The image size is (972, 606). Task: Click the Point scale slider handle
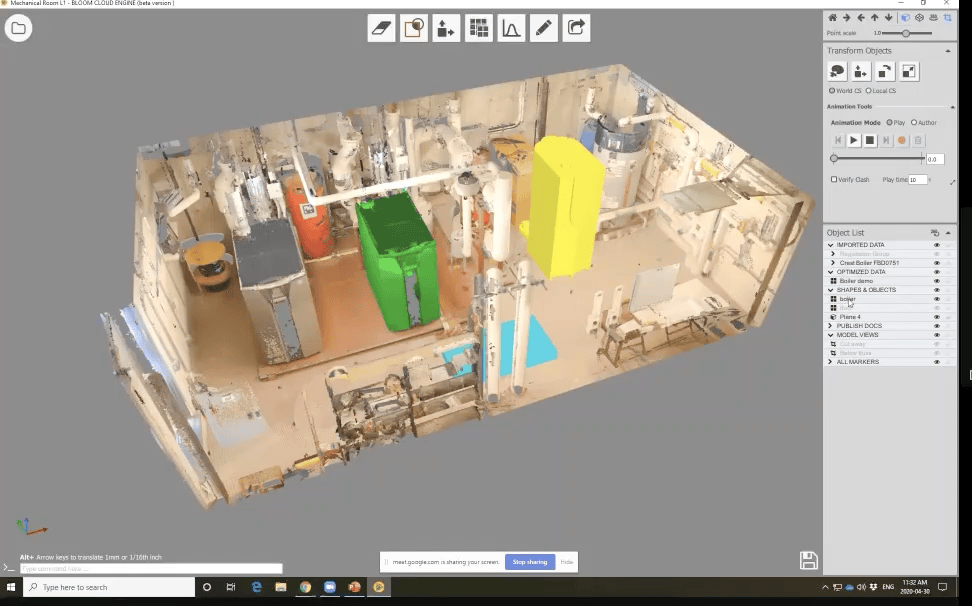(x=905, y=33)
